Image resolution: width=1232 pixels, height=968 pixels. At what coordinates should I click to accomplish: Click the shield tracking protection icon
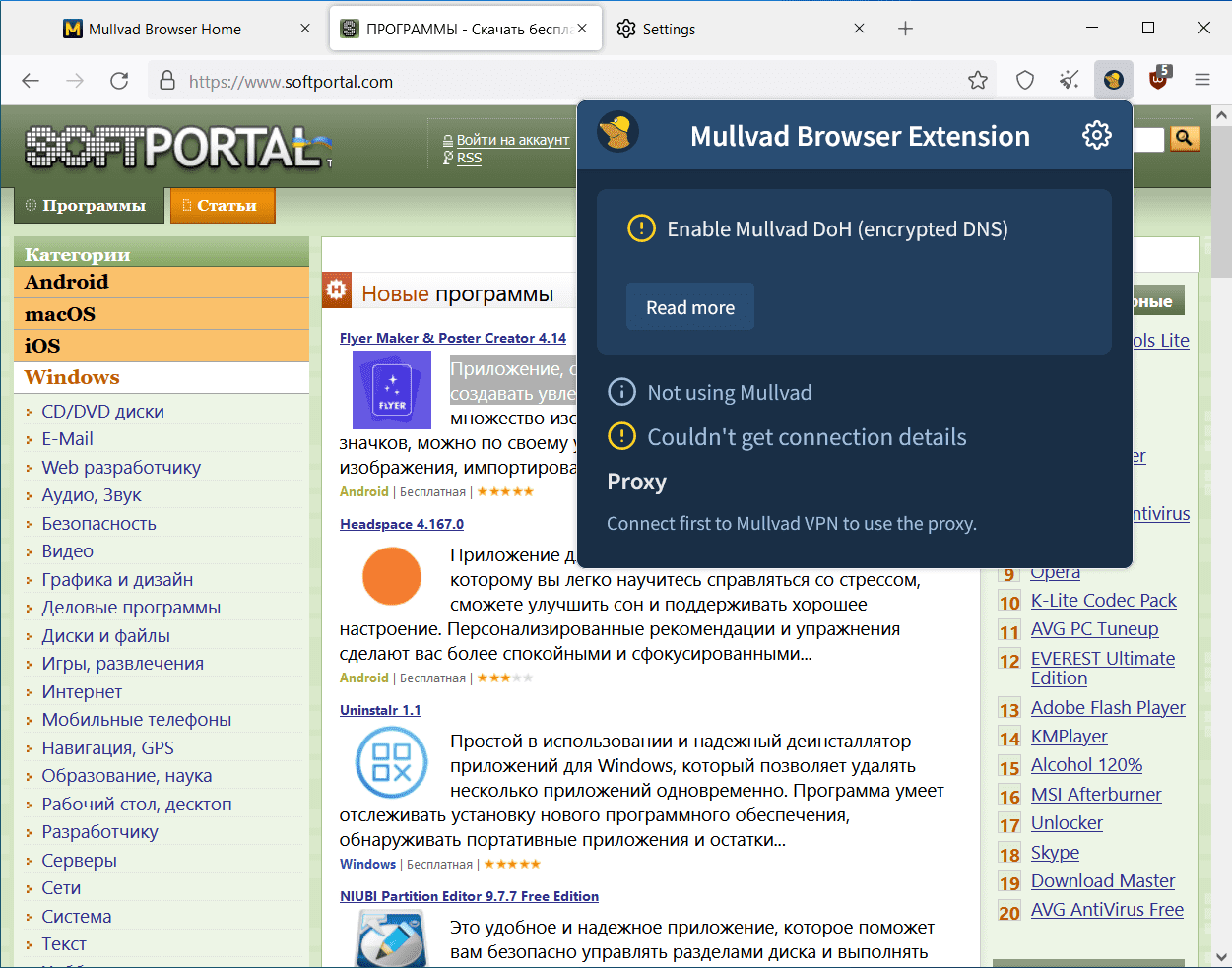point(1025,81)
